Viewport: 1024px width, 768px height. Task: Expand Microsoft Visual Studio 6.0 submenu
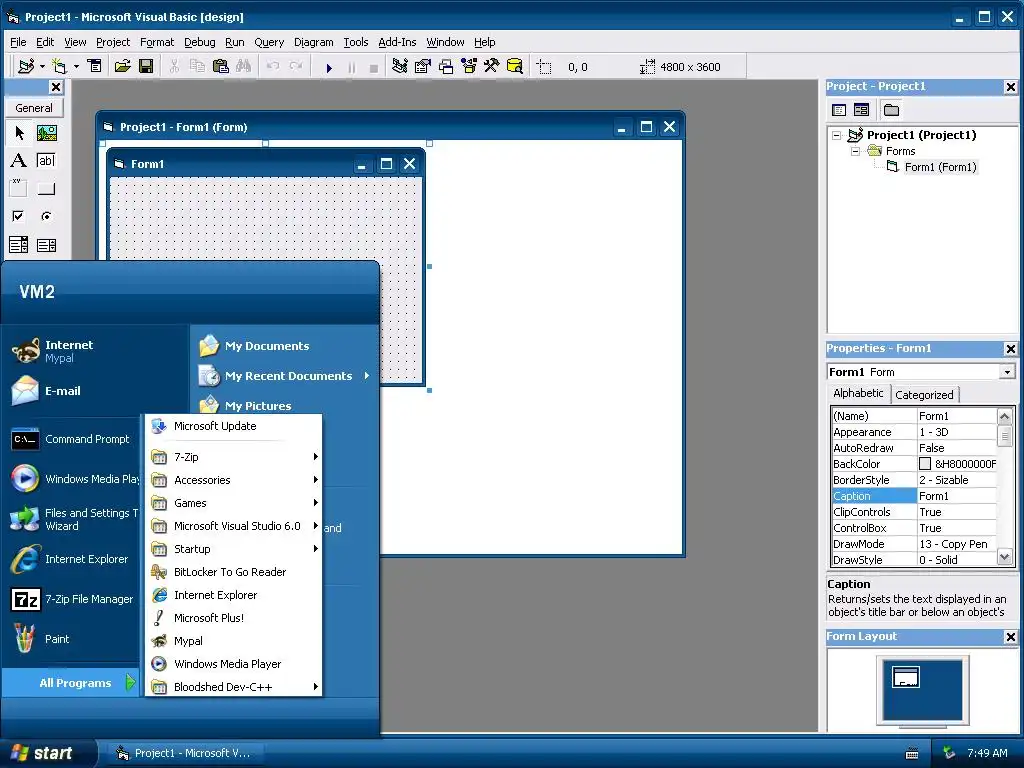pyautogui.click(x=234, y=526)
